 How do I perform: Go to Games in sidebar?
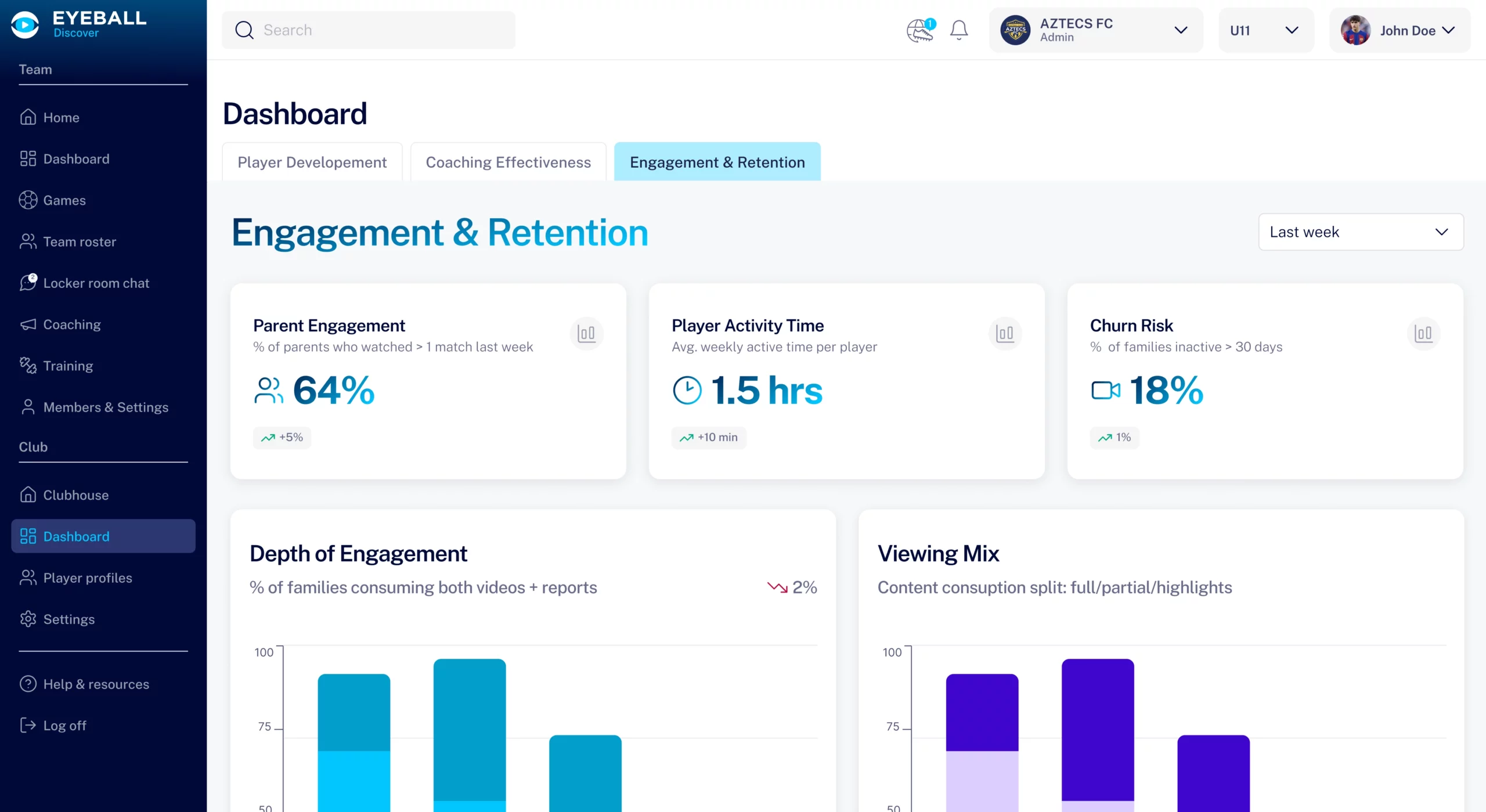(x=64, y=200)
